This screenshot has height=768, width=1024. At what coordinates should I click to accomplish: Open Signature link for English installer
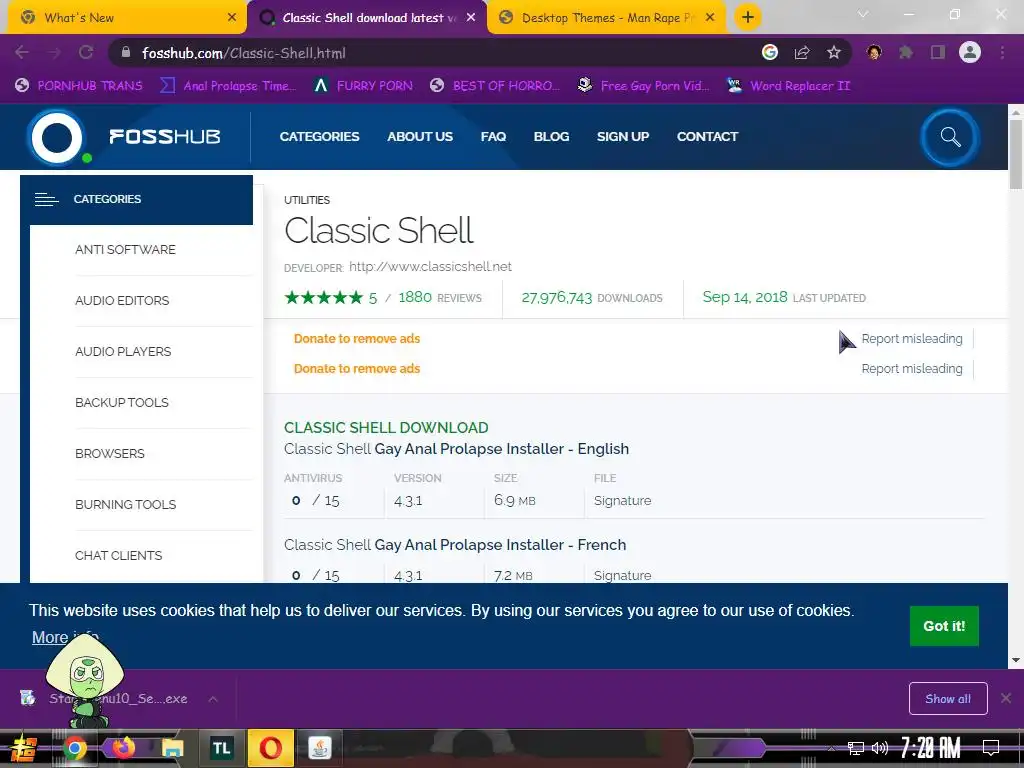point(622,501)
